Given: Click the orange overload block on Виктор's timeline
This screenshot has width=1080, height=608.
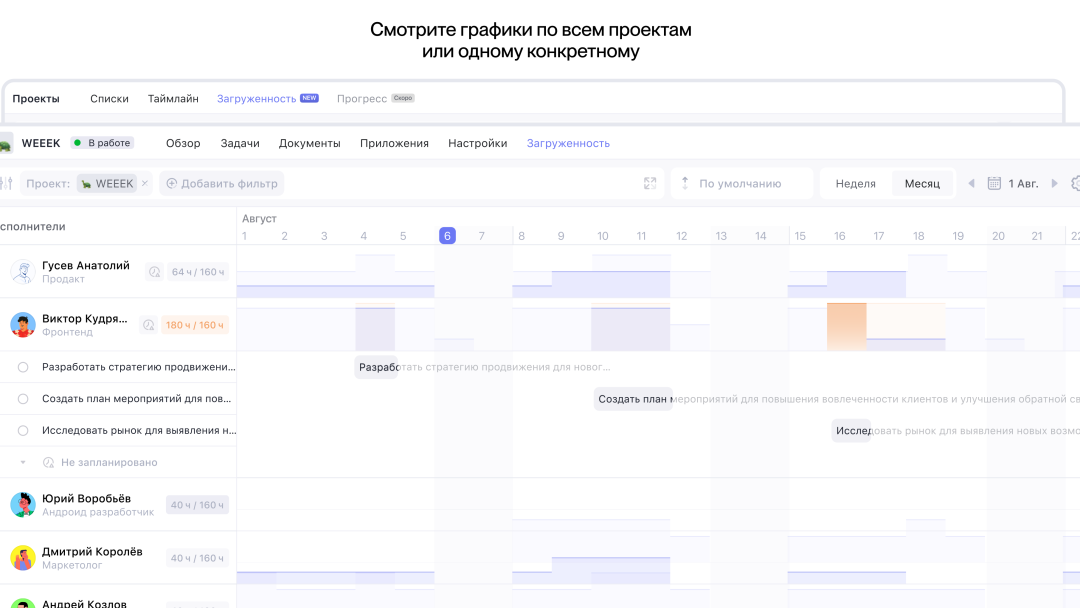Looking at the screenshot, I should tap(846, 325).
